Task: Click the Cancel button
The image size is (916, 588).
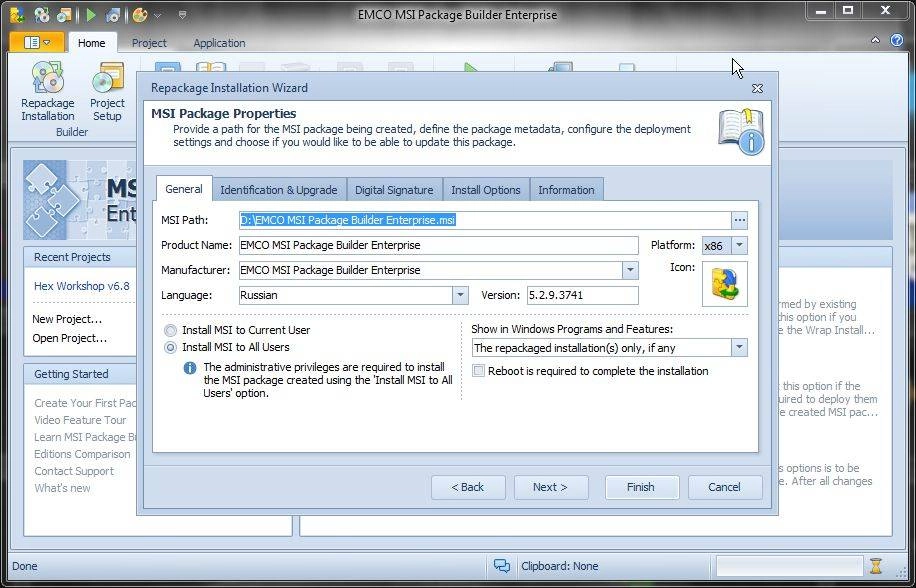Action: coord(724,487)
